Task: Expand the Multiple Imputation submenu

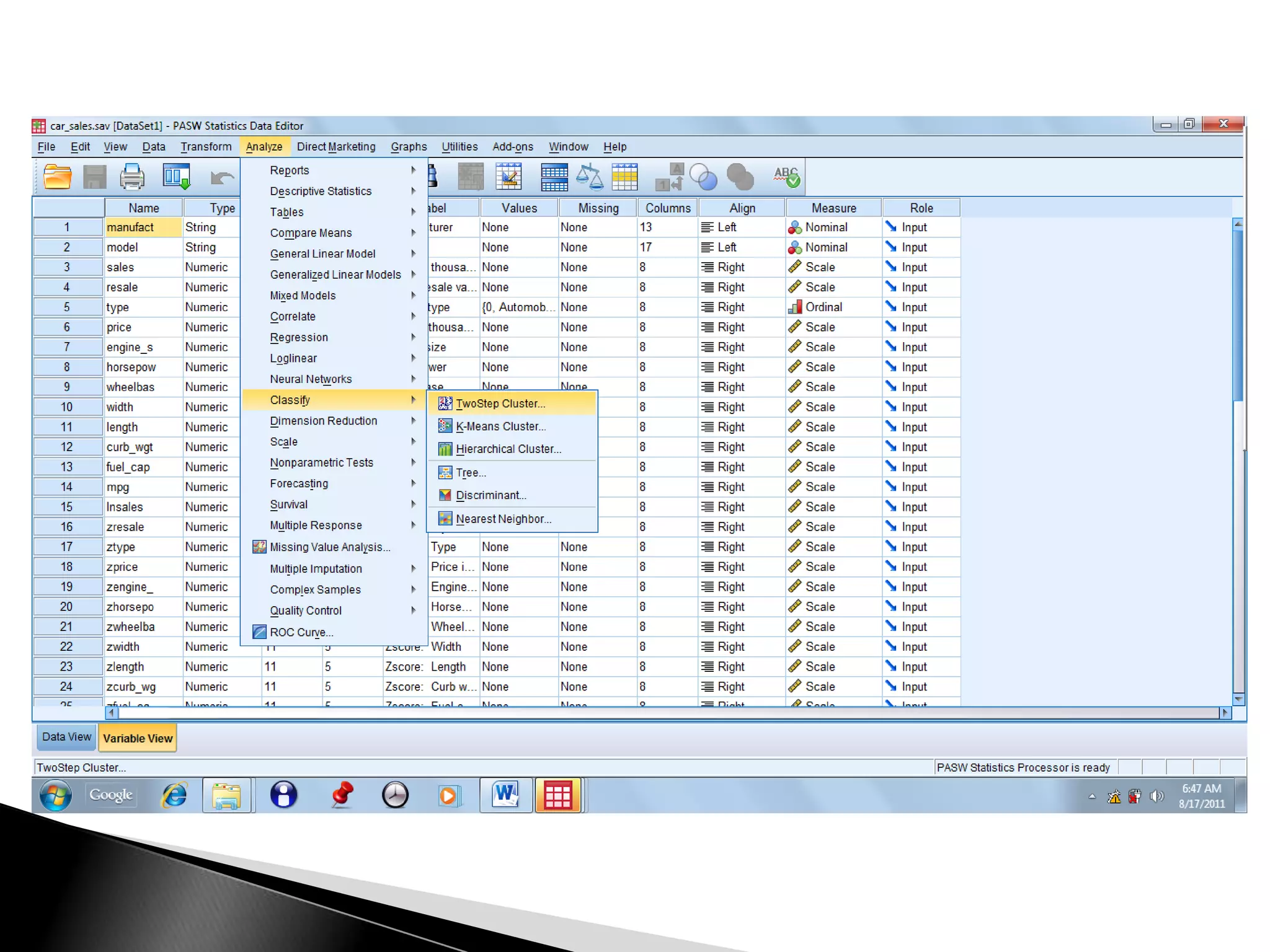Action: pyautogui.click(x=334, y=569)
